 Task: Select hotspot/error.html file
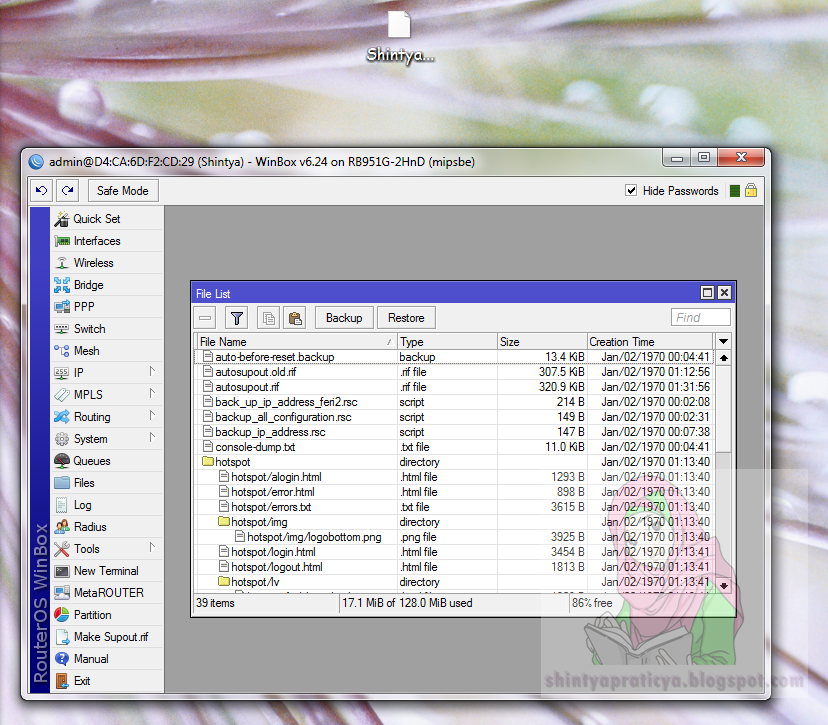pyautogui.click(x=454, y=492)
